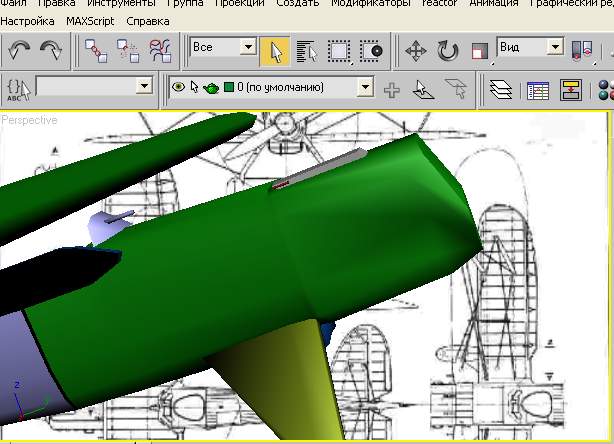
Task: Toggle the eye visibility of layer 0
Action: tap(179, 88)
